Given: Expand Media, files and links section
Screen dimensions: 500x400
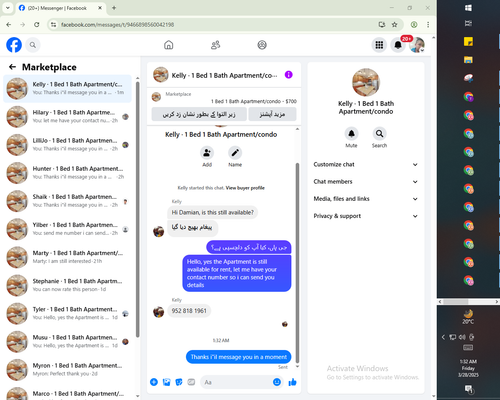Looking at the screenshot, I should tap(366, 199).
